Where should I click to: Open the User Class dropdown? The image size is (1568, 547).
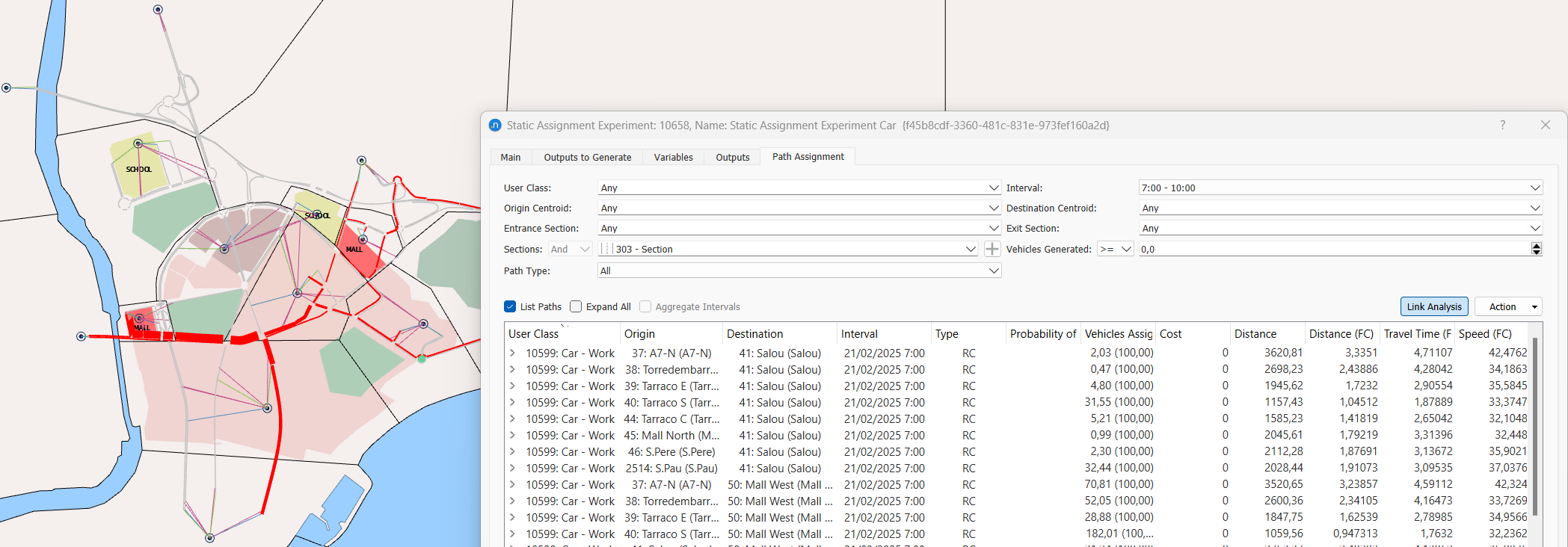point(799,188)
